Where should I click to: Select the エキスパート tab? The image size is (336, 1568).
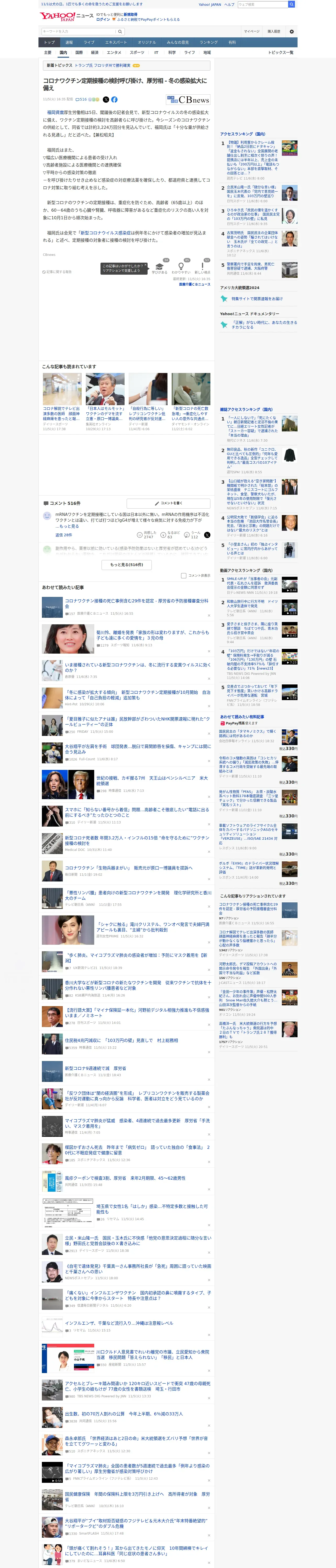tap(116, 43)
